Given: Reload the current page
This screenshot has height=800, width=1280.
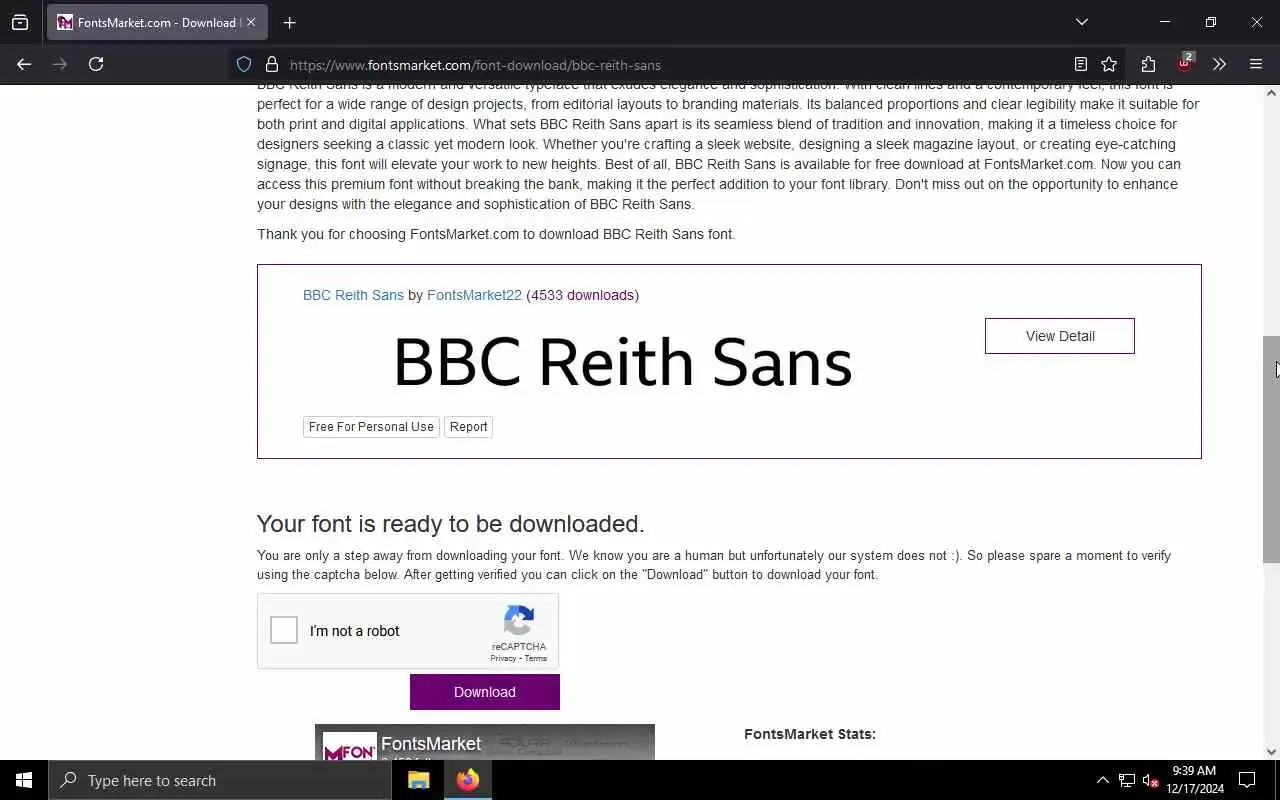Looking at the screenshot, I should click(96, 64).
